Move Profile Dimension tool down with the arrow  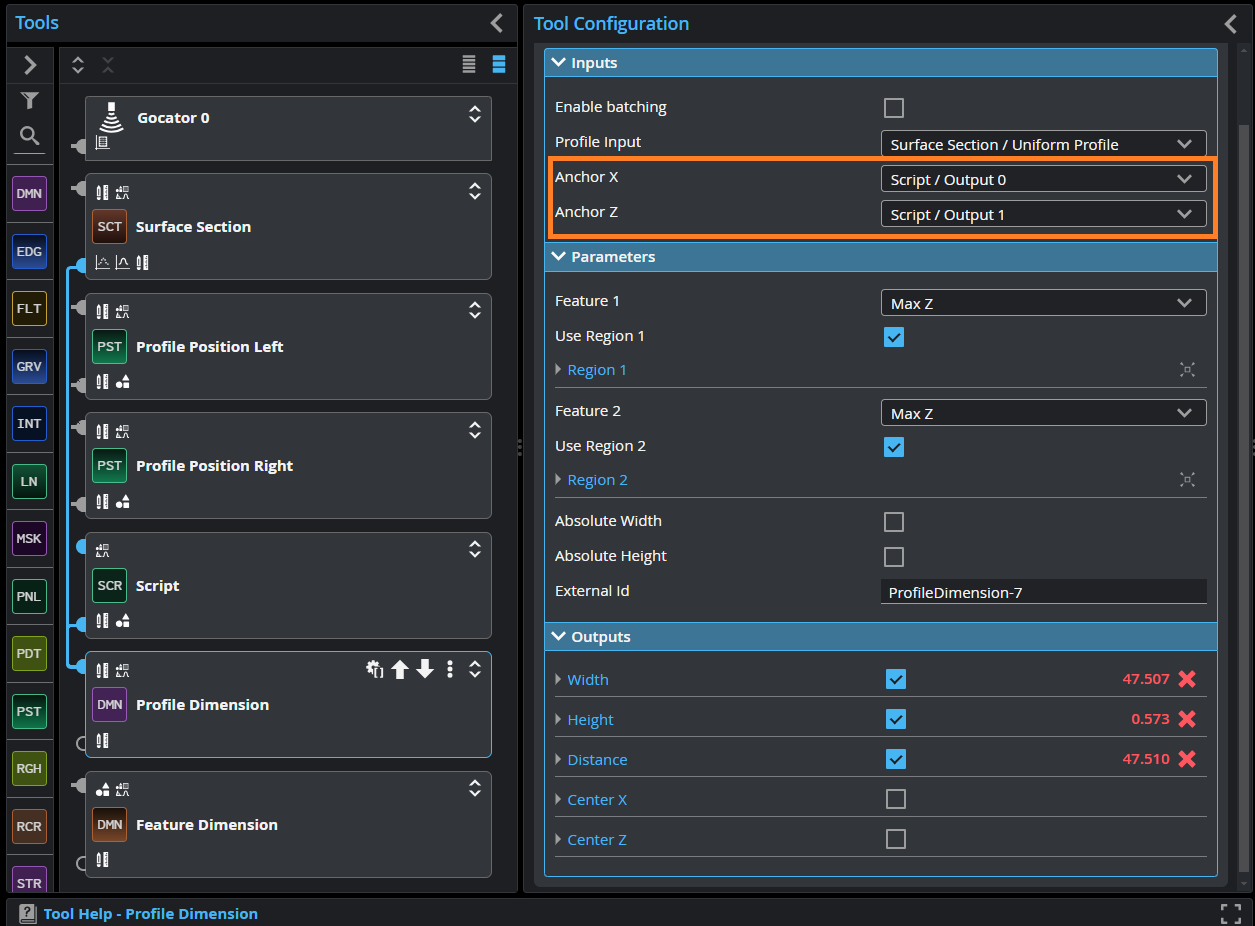pos(425,670)
